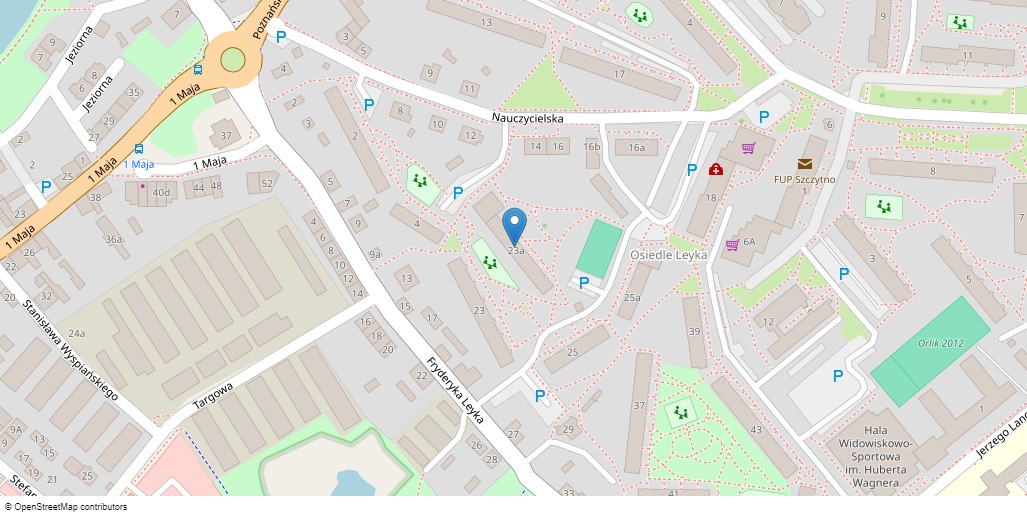
Task: Click the FUP Szczytno post office envelope icon
Action: pyautogui.click(x=805, y=164)
